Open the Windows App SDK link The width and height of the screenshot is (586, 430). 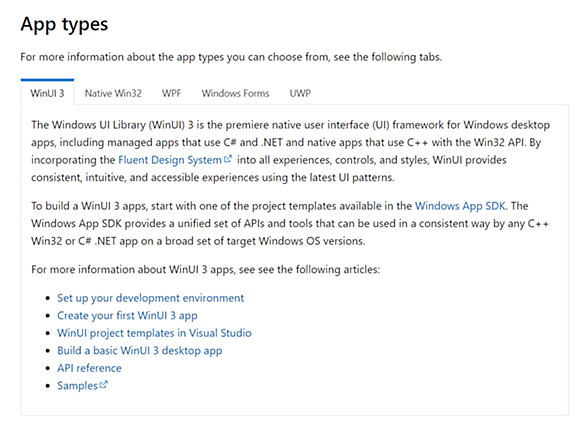[x=460, y=206]
